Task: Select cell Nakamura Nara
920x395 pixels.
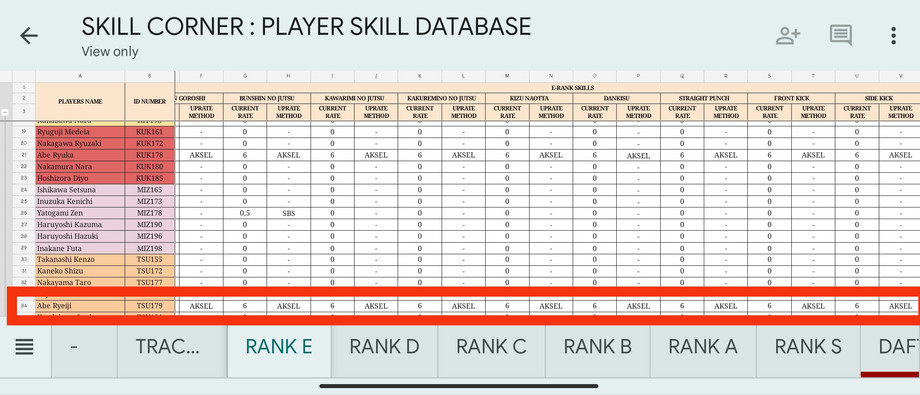Action: [x=80, y=167]
